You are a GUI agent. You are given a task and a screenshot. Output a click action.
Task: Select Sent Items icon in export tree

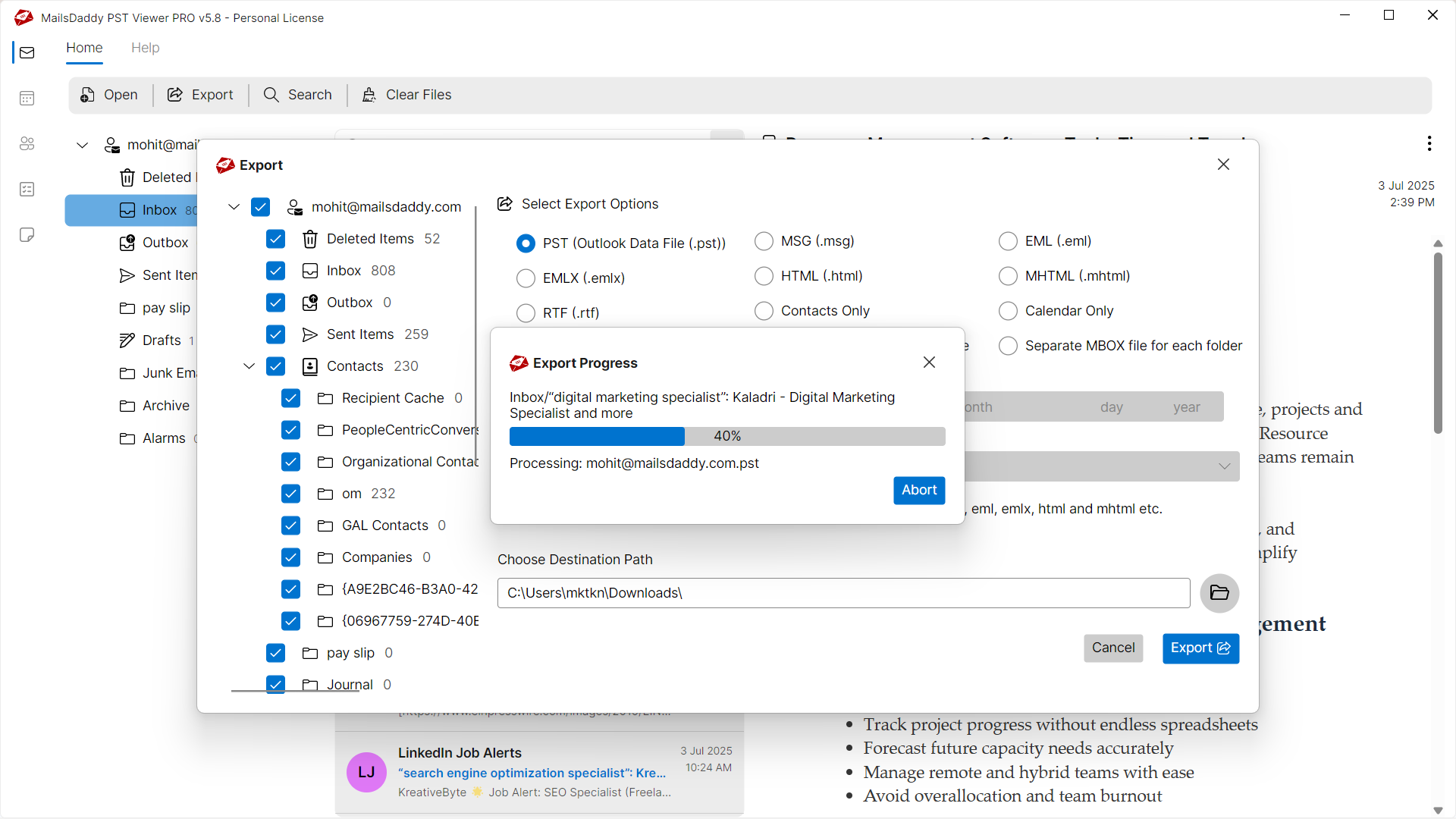point(309,334)
